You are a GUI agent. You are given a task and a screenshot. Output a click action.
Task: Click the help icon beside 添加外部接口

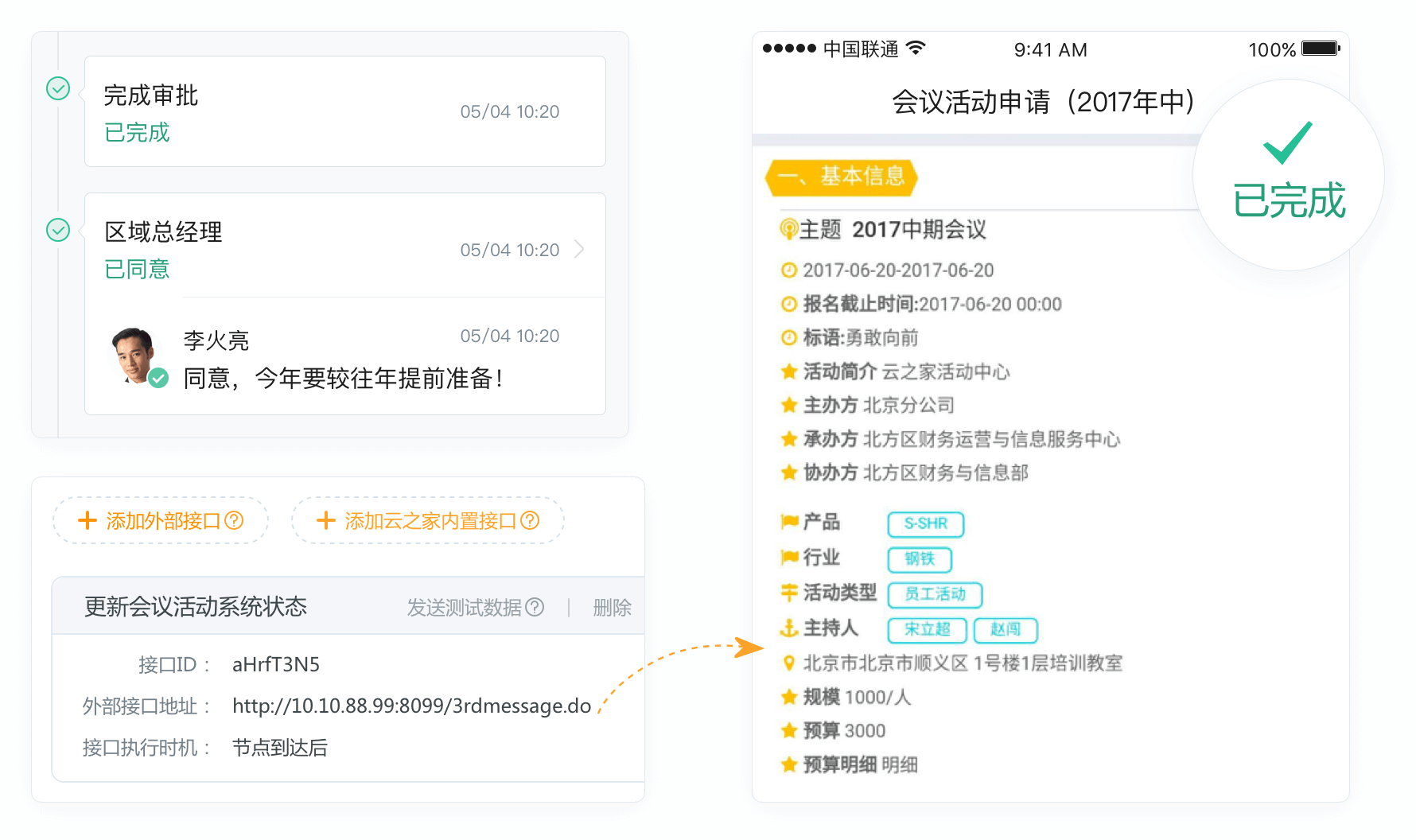click(x=234, y=521)
